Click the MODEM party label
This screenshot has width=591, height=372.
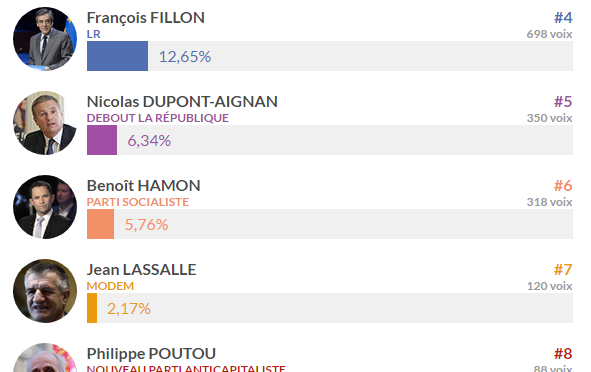point(110,286)
